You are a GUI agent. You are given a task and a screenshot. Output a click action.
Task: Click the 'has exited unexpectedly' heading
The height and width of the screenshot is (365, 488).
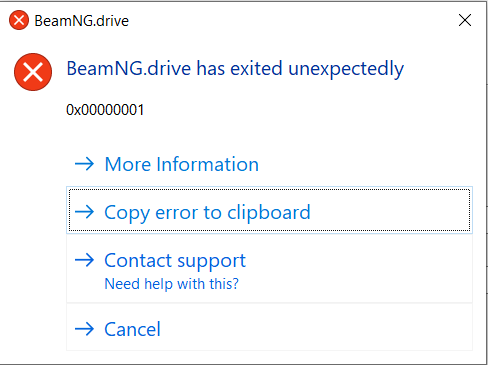click(x=300, y=69)
